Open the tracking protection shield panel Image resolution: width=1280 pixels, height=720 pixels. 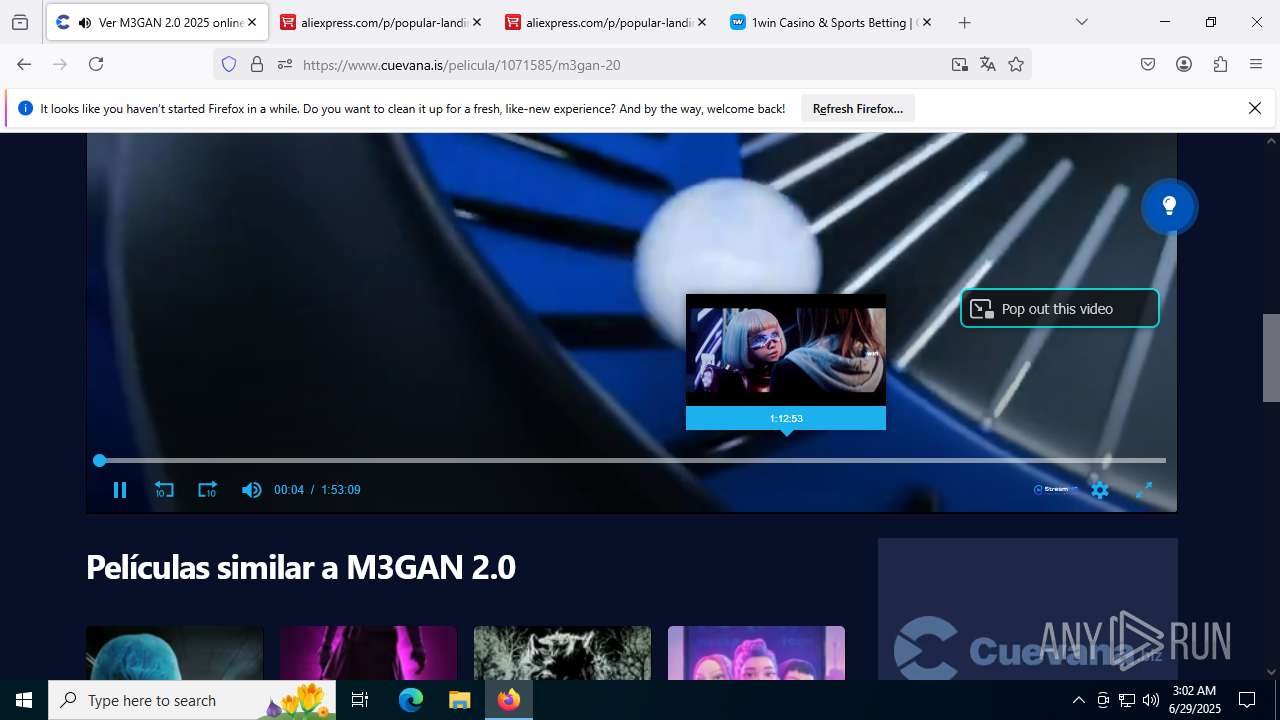tap(229, 64)
